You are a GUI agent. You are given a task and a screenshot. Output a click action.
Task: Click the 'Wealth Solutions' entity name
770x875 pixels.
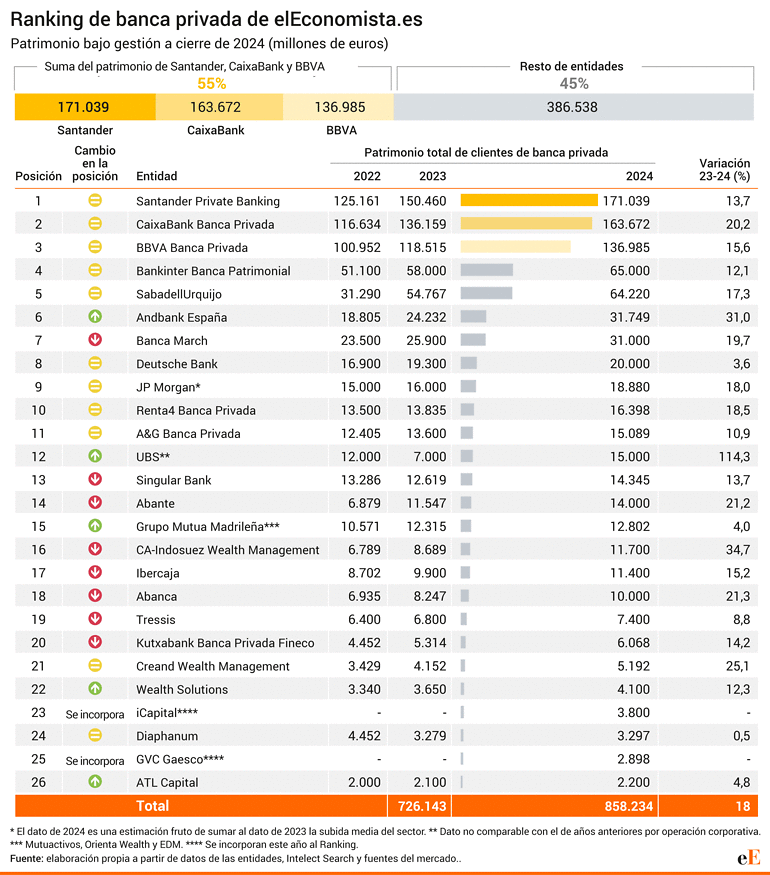pos(182,690)
